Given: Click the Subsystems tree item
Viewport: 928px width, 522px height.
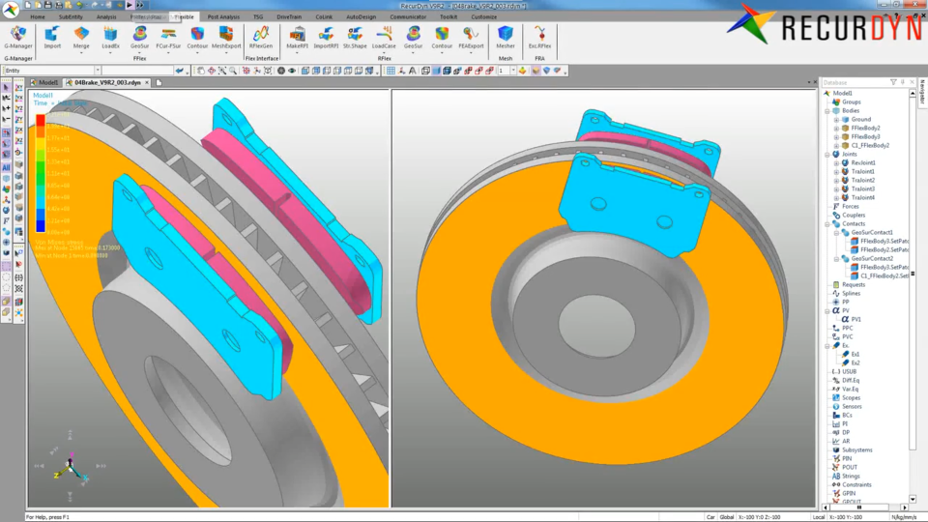Looking at the screenshot, I should click(857, 450).
